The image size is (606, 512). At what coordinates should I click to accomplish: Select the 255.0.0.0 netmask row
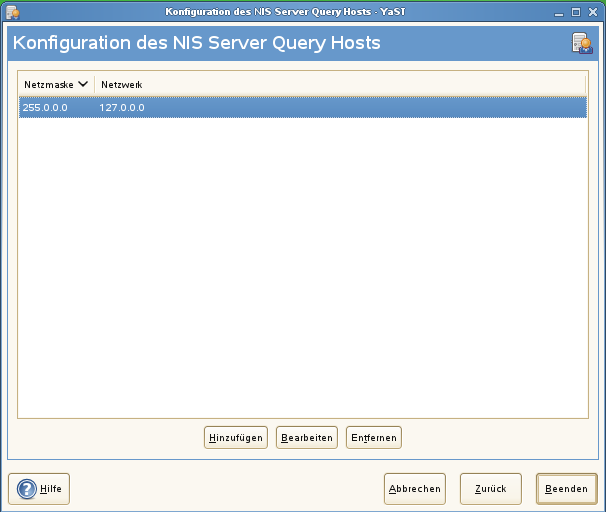coord(45,107)
